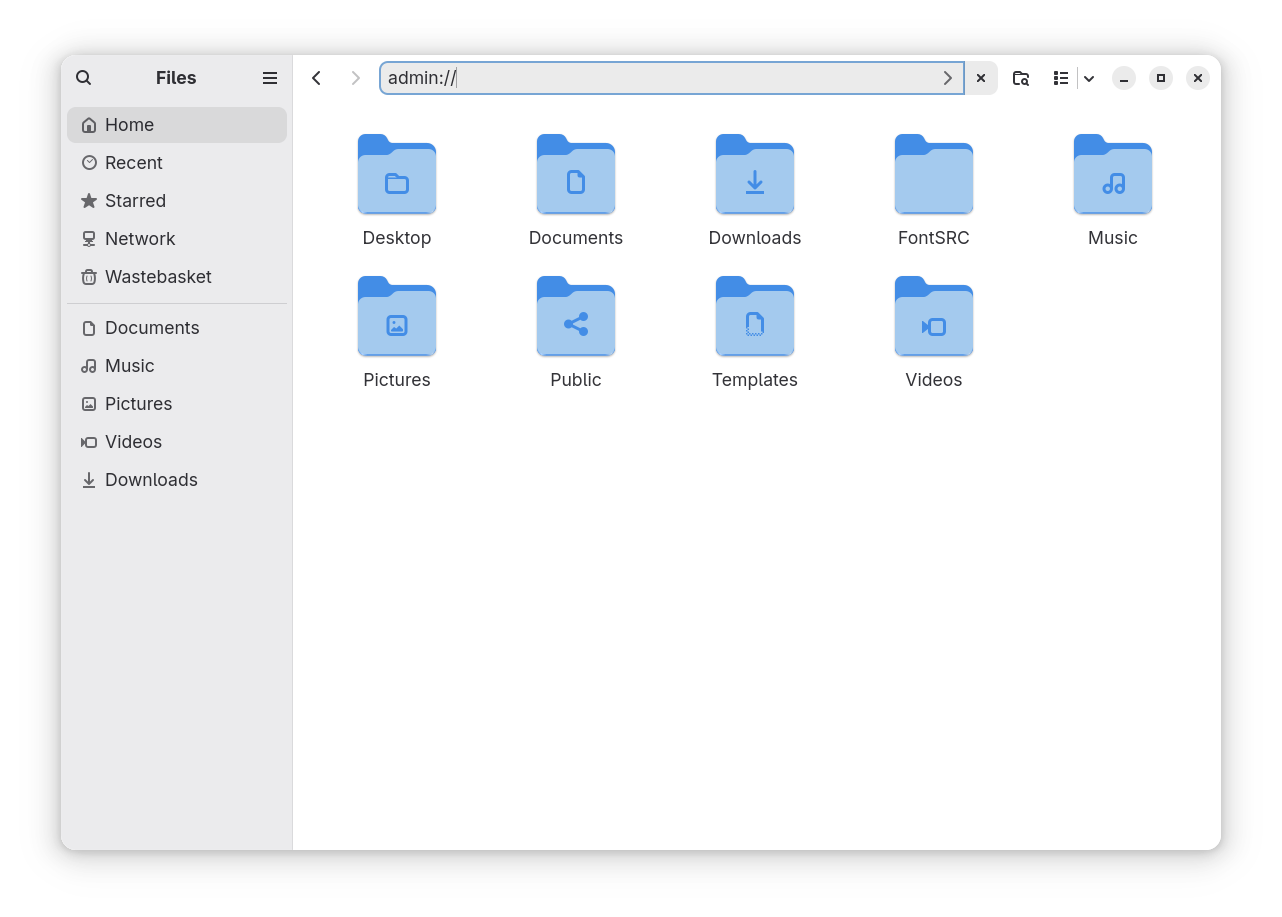Open the Wastebasket sidebar entry

point(158,277)
